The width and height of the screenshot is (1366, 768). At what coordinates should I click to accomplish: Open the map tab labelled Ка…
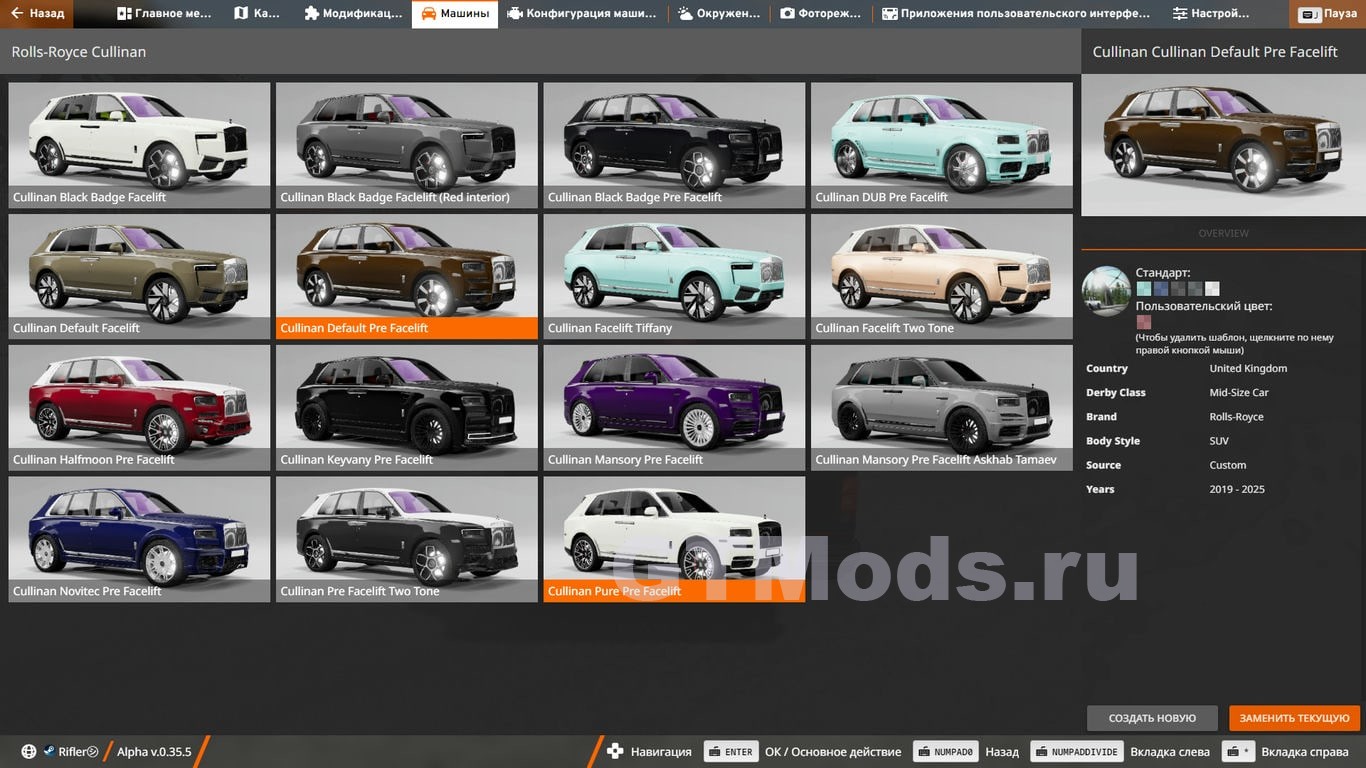[257, 14]
